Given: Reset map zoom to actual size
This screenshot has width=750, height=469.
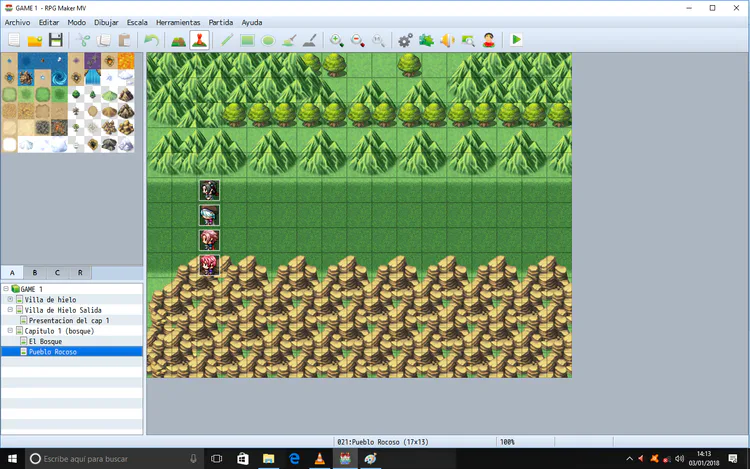Looking at the screenshot, I should coord(378,40).
